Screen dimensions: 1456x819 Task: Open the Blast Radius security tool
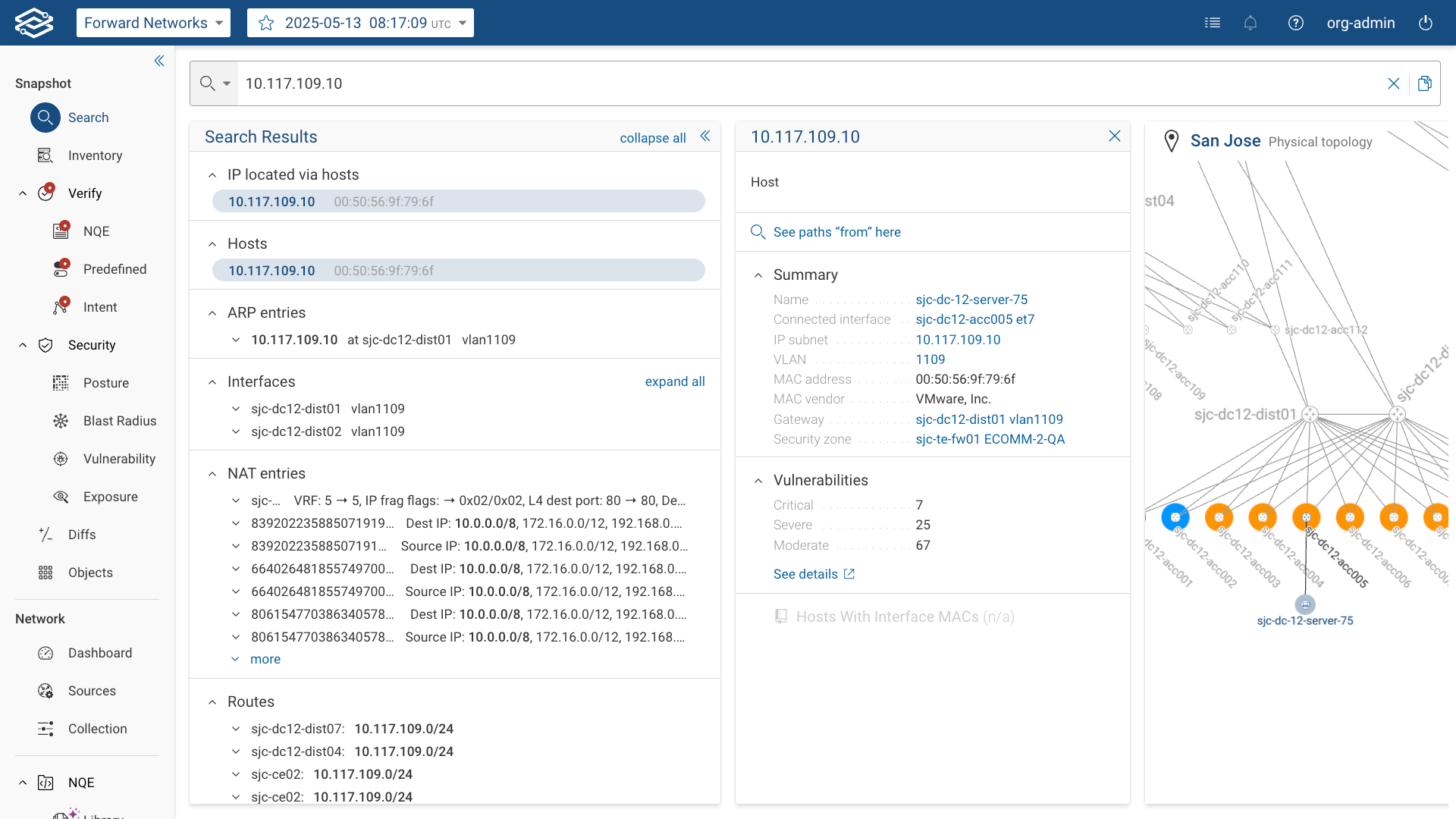click(x=120, y=421)
